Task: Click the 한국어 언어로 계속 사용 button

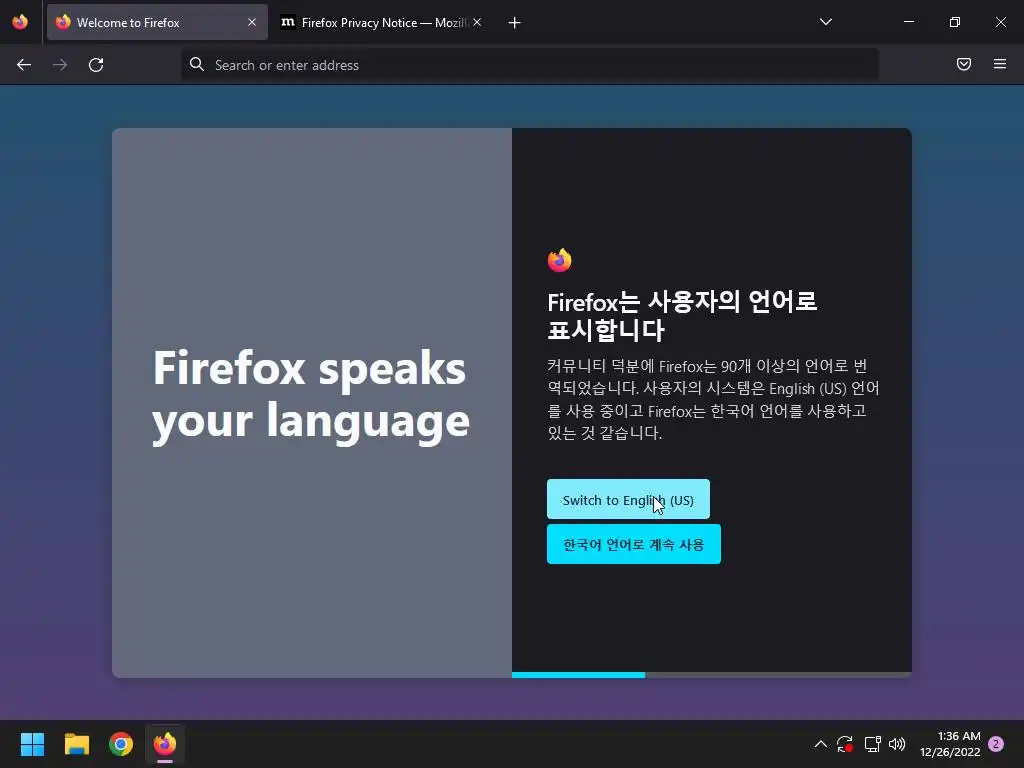Action: pos(633,544)
